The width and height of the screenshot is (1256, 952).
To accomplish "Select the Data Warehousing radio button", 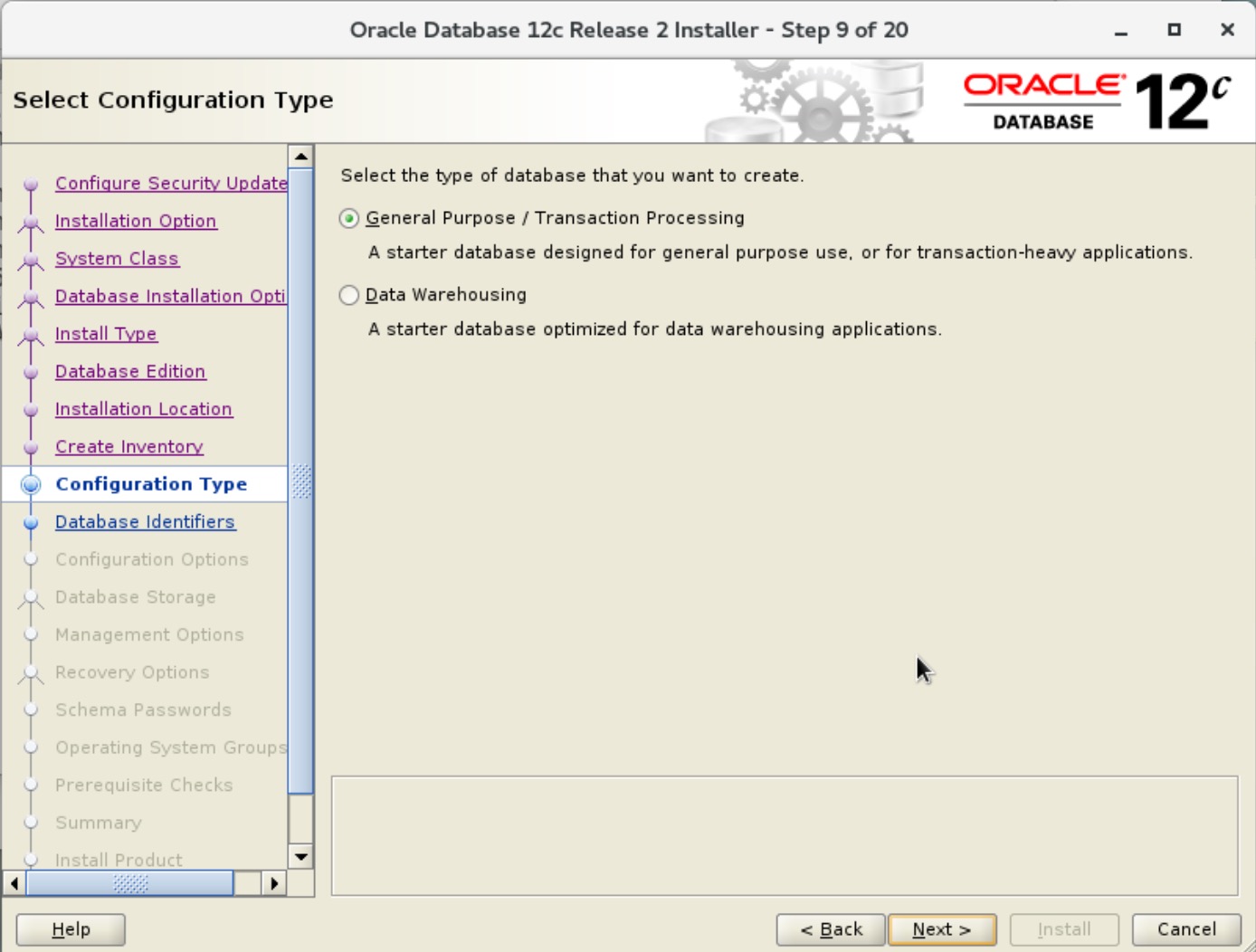I will (348, 295).
